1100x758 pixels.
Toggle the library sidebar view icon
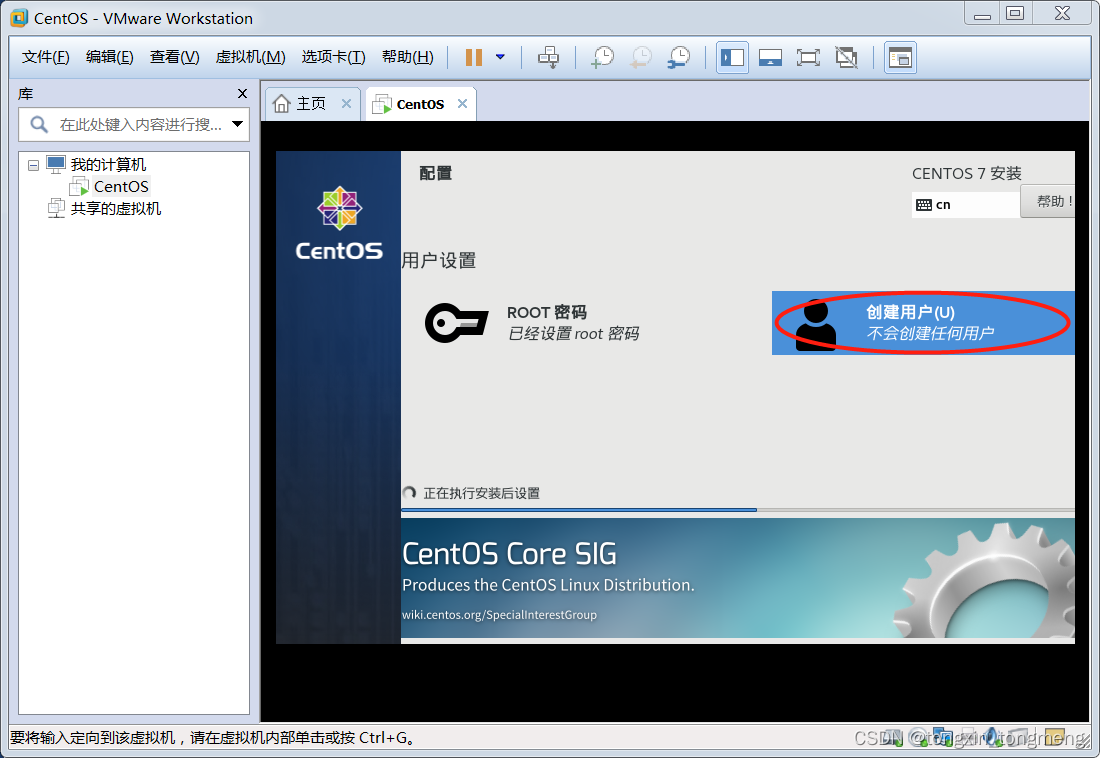click(732, 58)
